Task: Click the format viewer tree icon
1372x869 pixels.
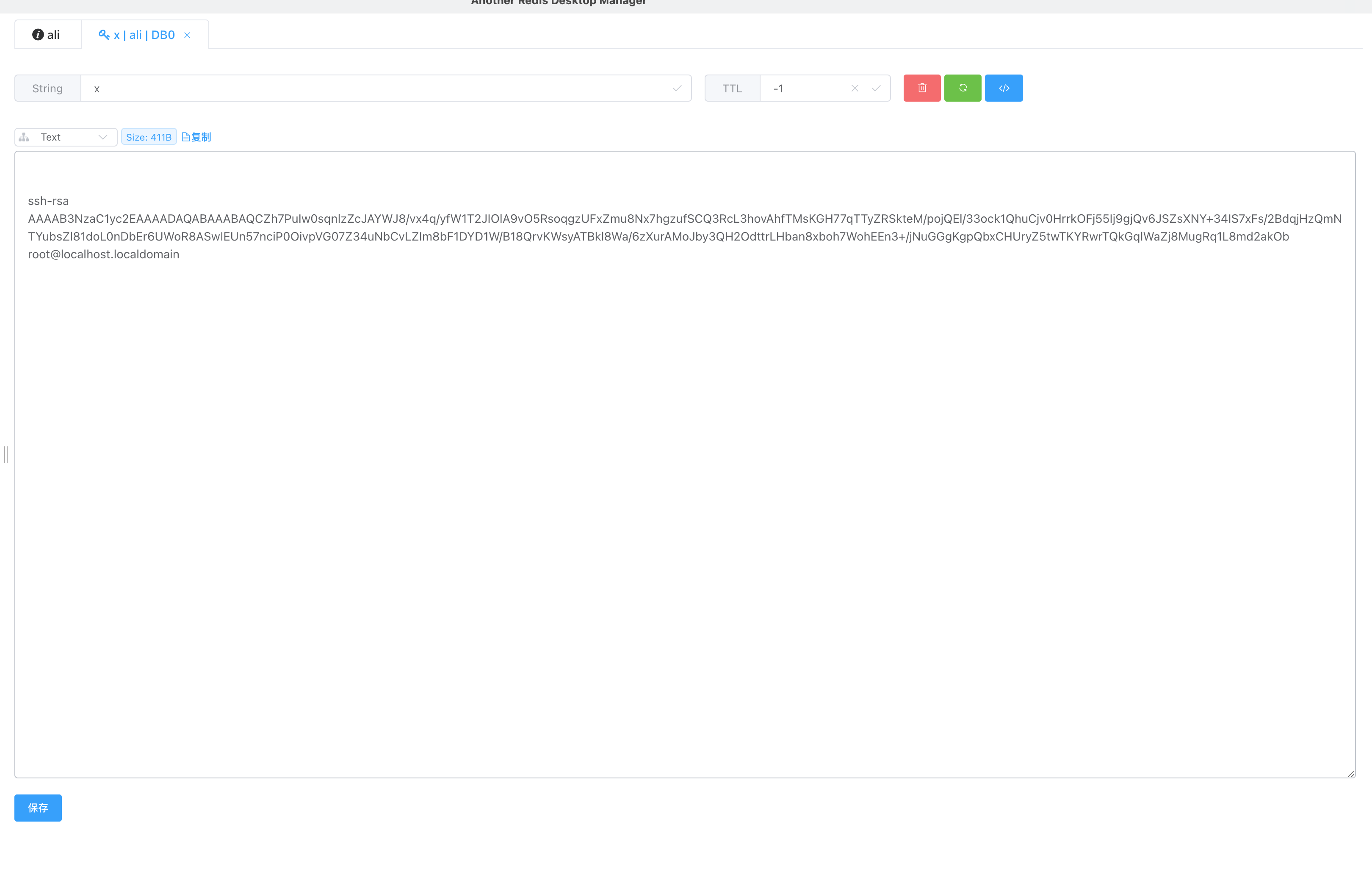Action: click(x=24, y=137)
